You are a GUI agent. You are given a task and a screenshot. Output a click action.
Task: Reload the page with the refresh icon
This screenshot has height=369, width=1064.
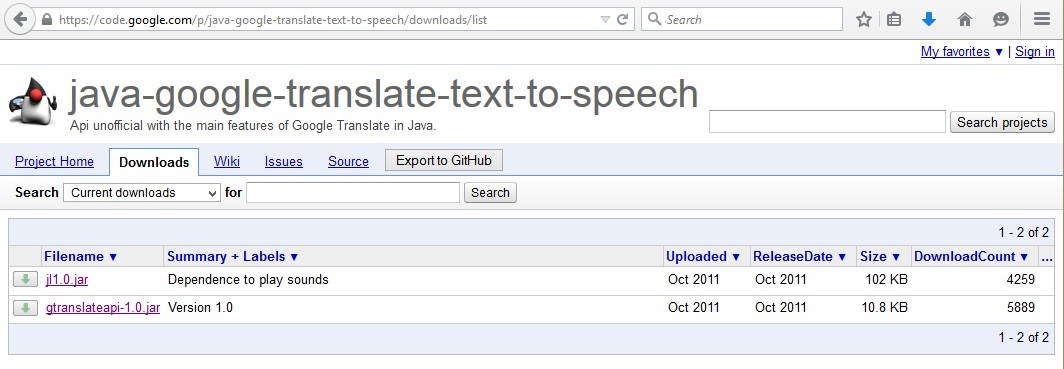point(622,20)
